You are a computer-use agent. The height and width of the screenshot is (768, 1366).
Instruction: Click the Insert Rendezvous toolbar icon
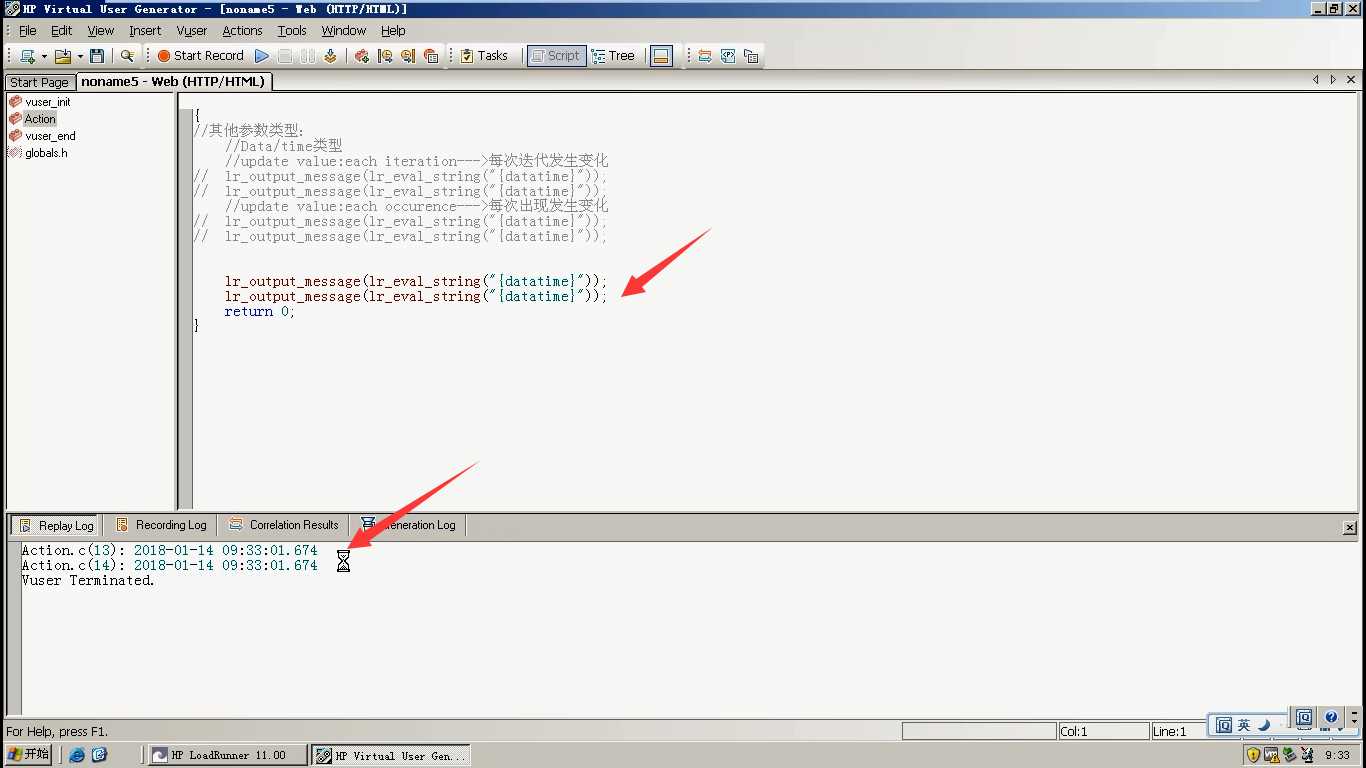[431, 56]
